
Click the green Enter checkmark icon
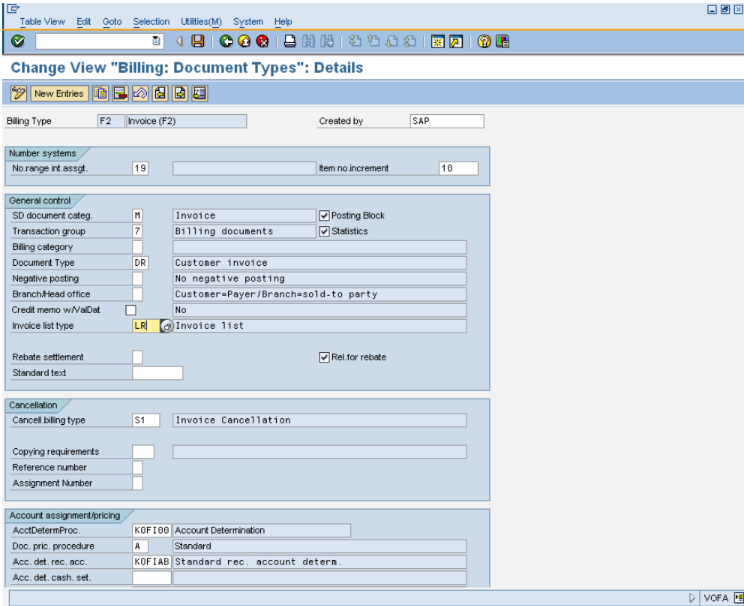(18, 41)
